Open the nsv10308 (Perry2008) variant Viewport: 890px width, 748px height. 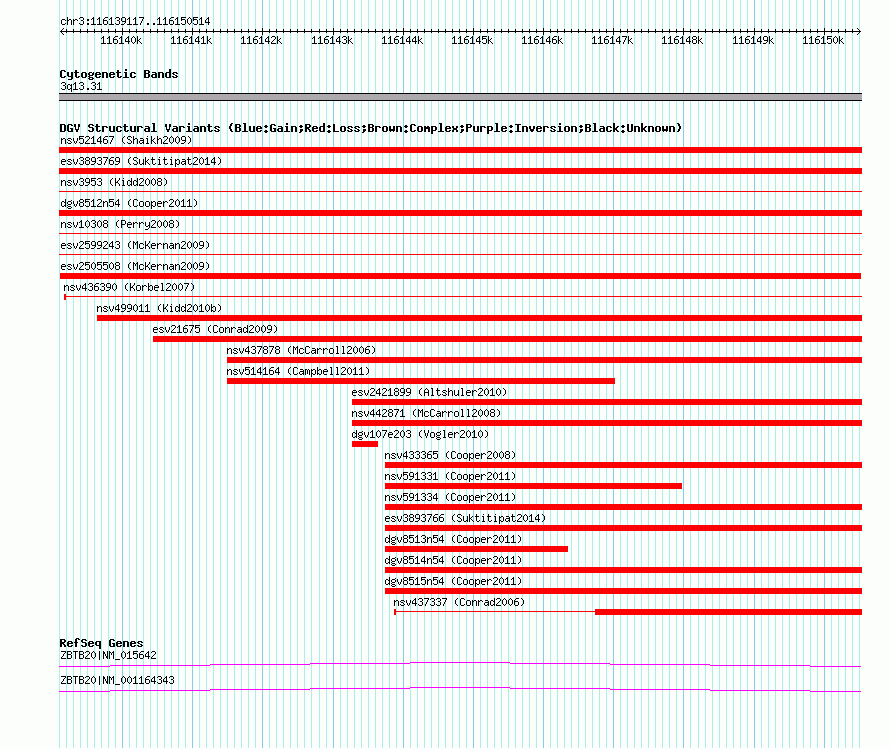120,224
